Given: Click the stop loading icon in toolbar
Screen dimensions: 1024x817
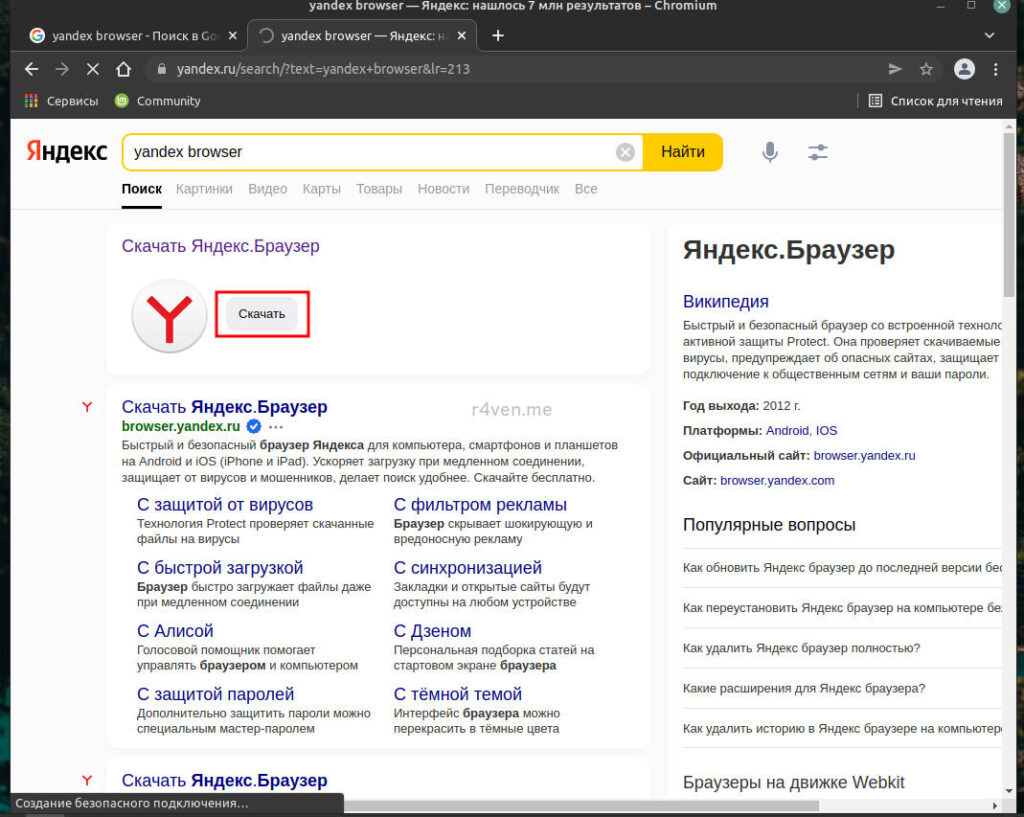Looking at the screenshot, I should [92, 69].
